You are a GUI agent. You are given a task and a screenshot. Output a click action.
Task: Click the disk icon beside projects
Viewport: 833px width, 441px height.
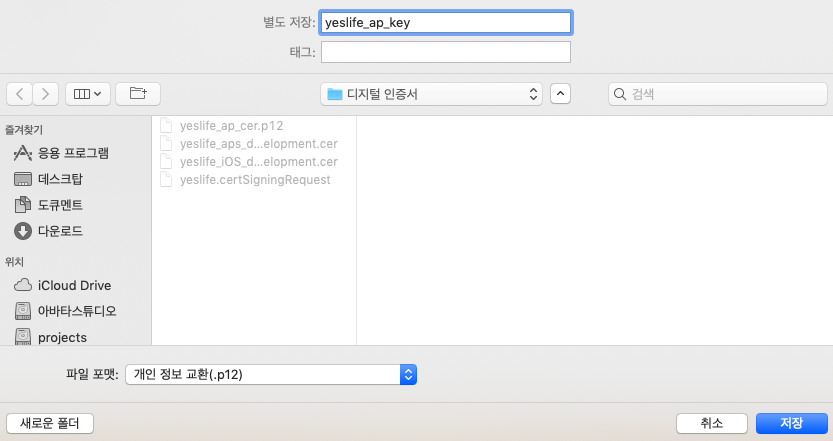22,337
